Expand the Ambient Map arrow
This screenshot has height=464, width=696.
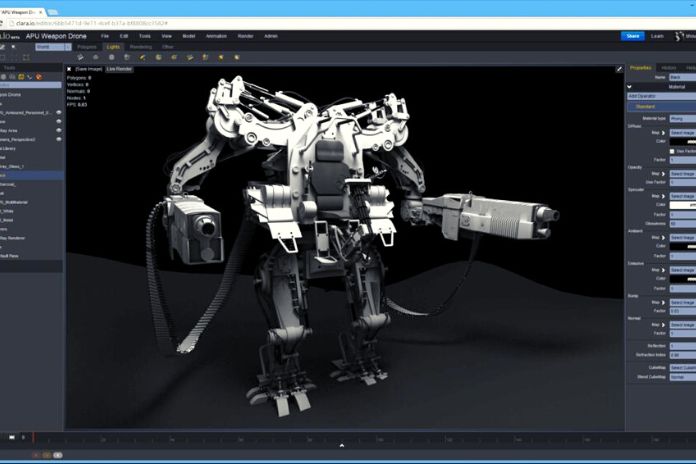pyautogui.click(x=664, y=238)
